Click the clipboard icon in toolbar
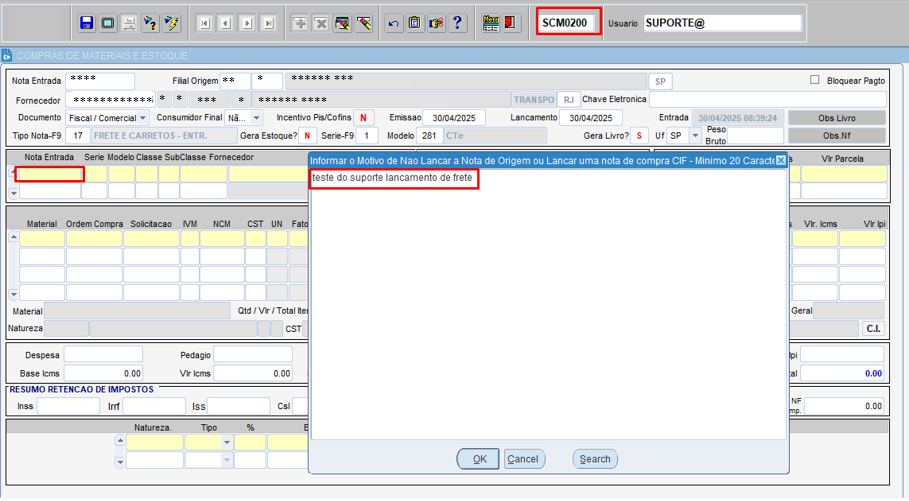 point(415,22)
